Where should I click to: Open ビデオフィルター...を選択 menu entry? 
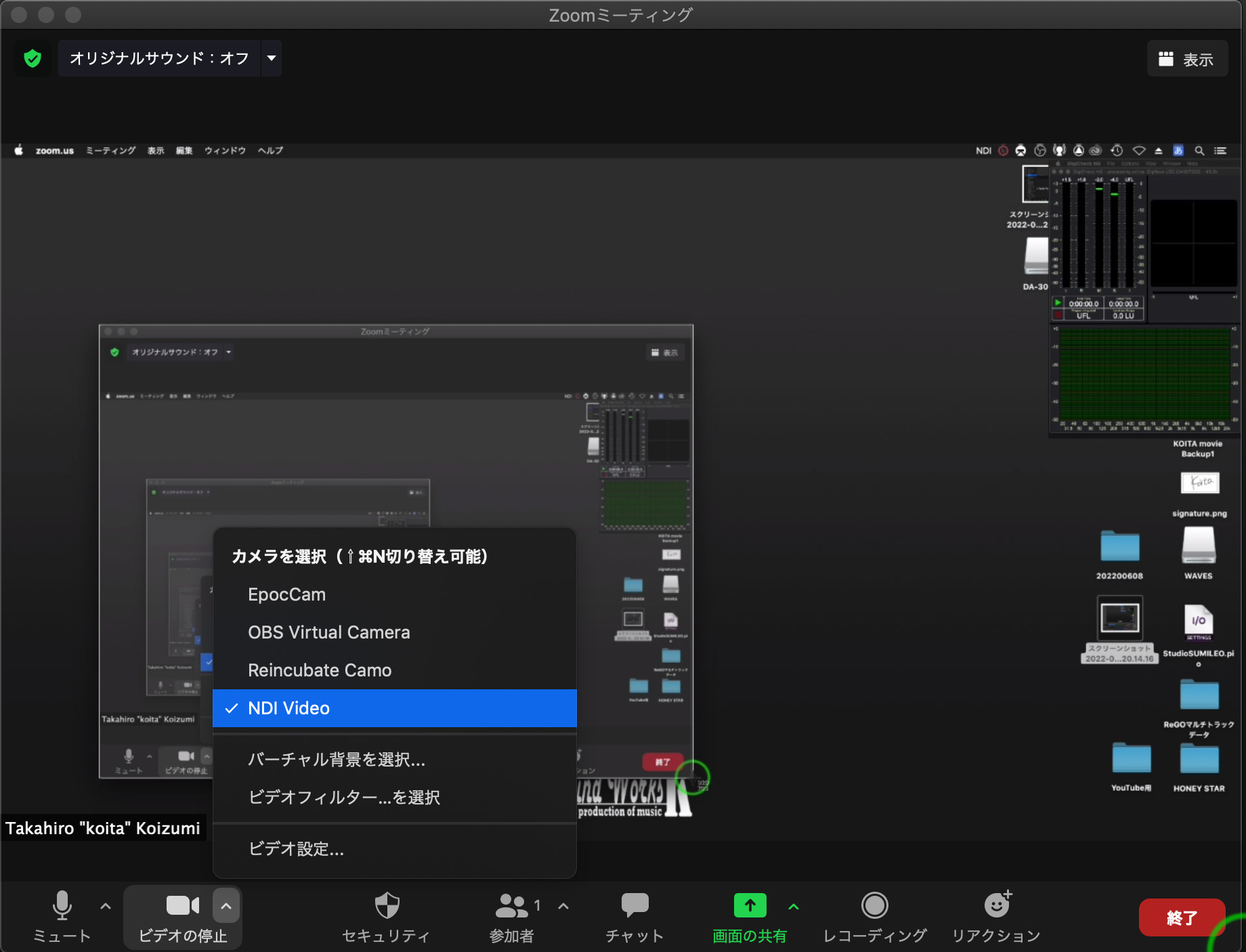point(394,798)
